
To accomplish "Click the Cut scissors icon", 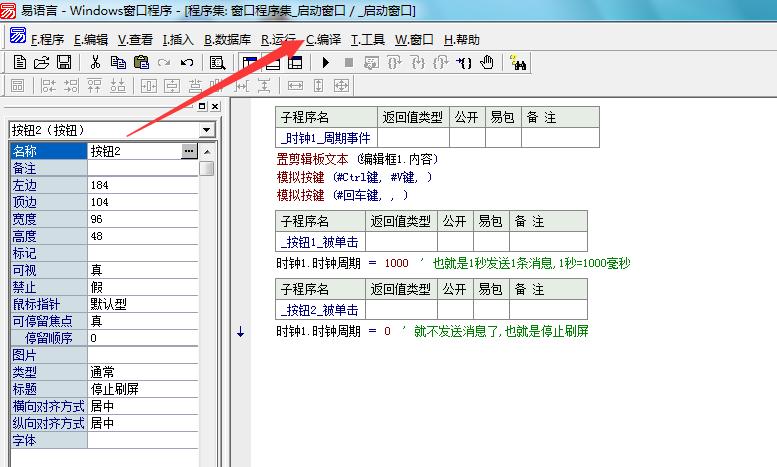I will click(95, 63).
